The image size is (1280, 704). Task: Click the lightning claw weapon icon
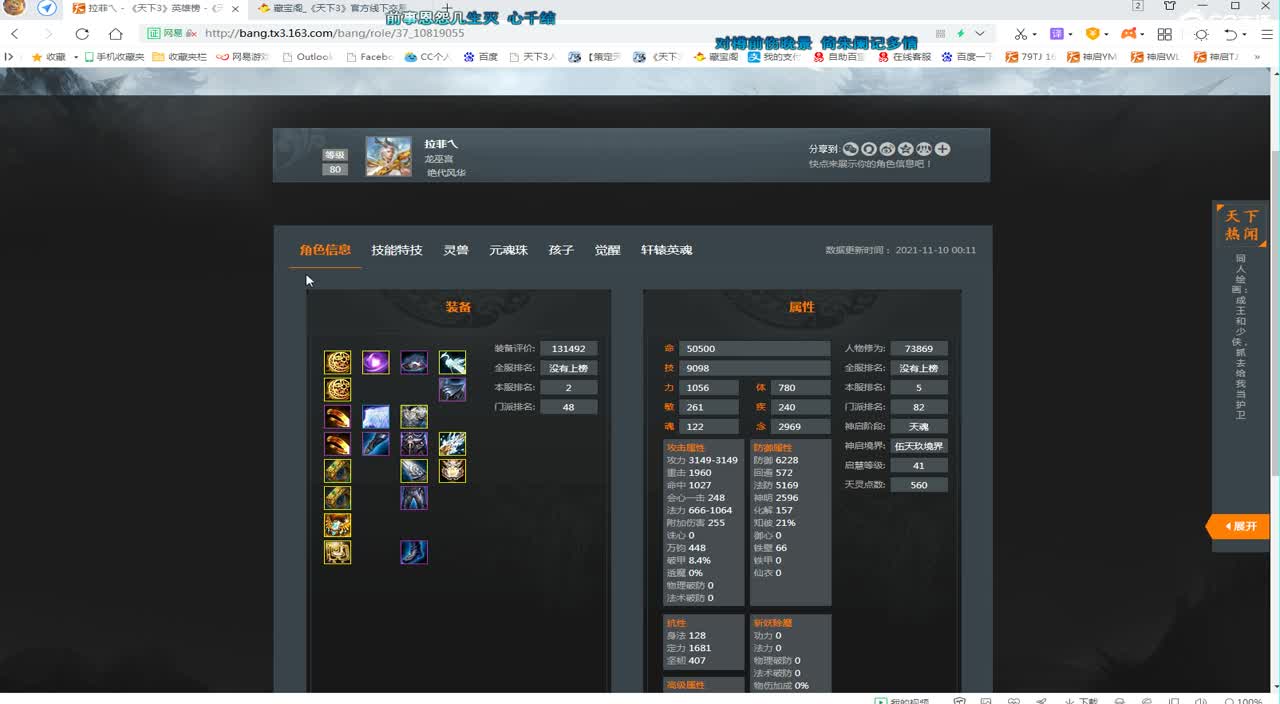pyautogui.click(x=452, y=443)
